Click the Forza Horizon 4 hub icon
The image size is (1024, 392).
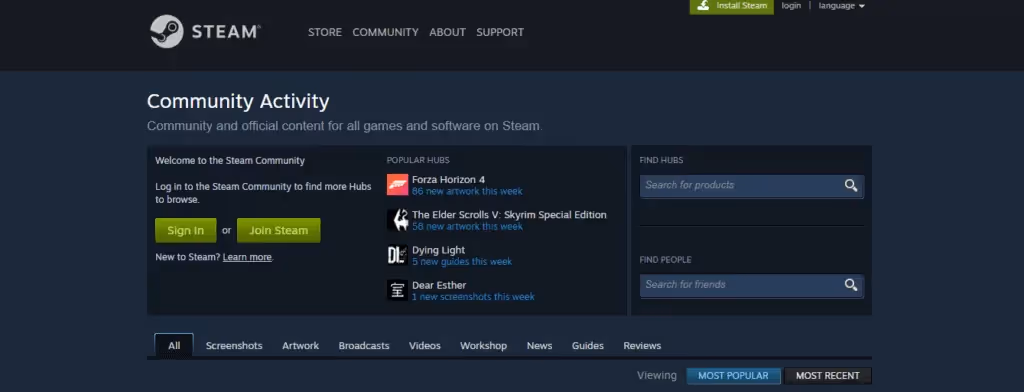click(x=397, y=185)
